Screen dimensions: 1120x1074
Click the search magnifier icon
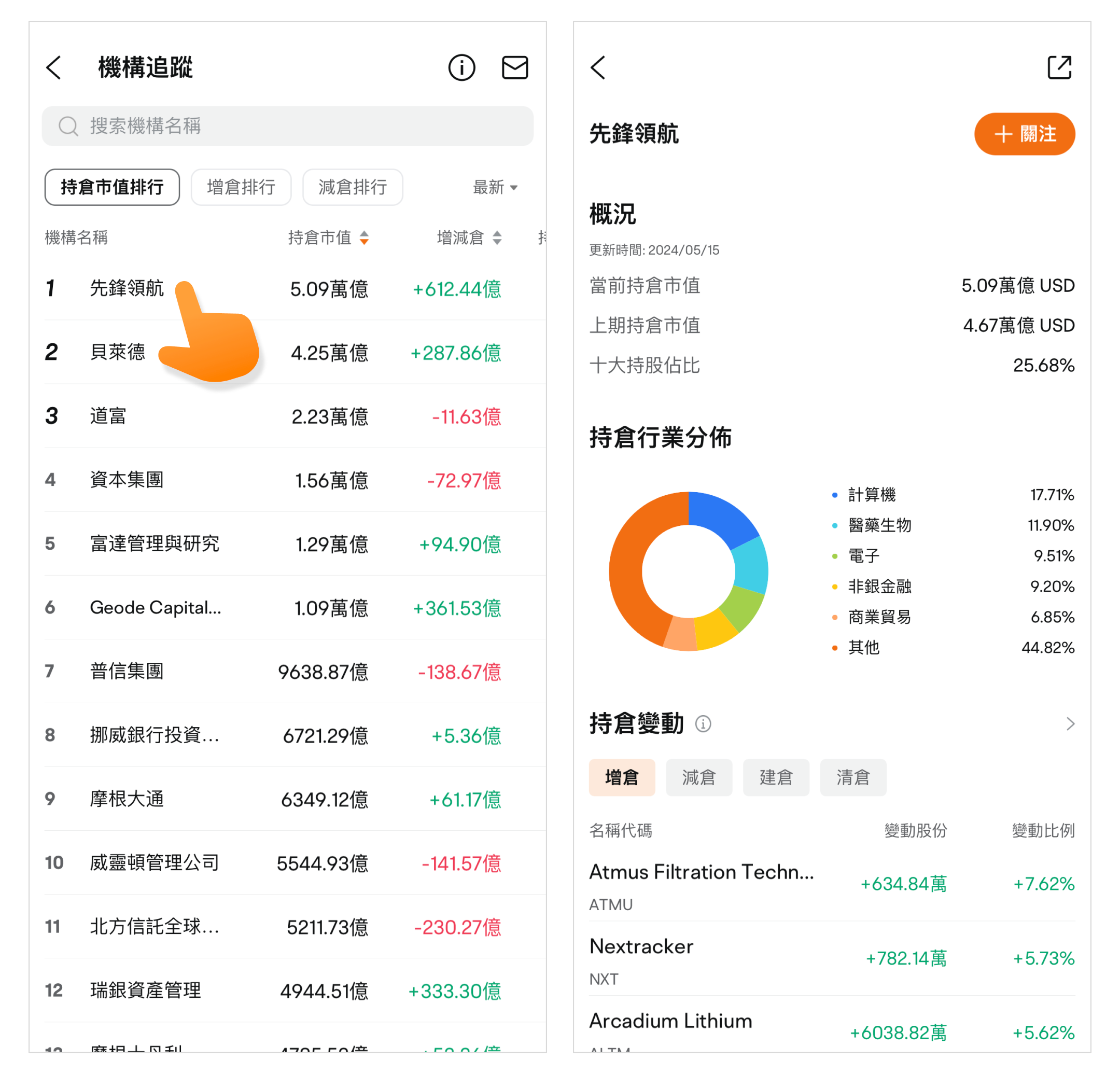point(68,125)
